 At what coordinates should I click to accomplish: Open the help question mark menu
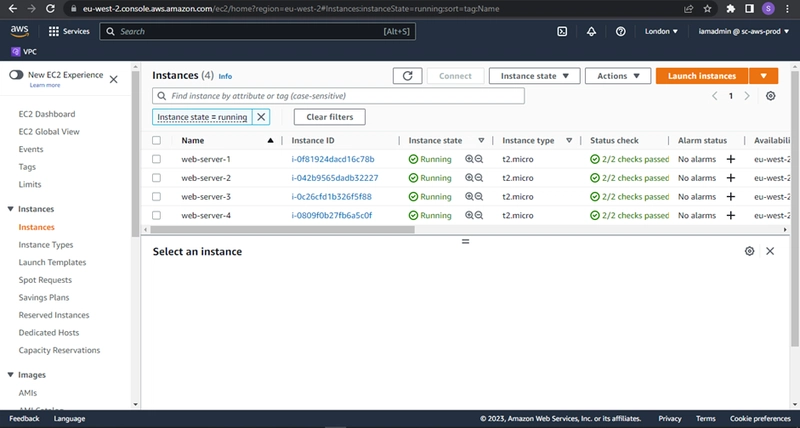(x=620, y=32)
